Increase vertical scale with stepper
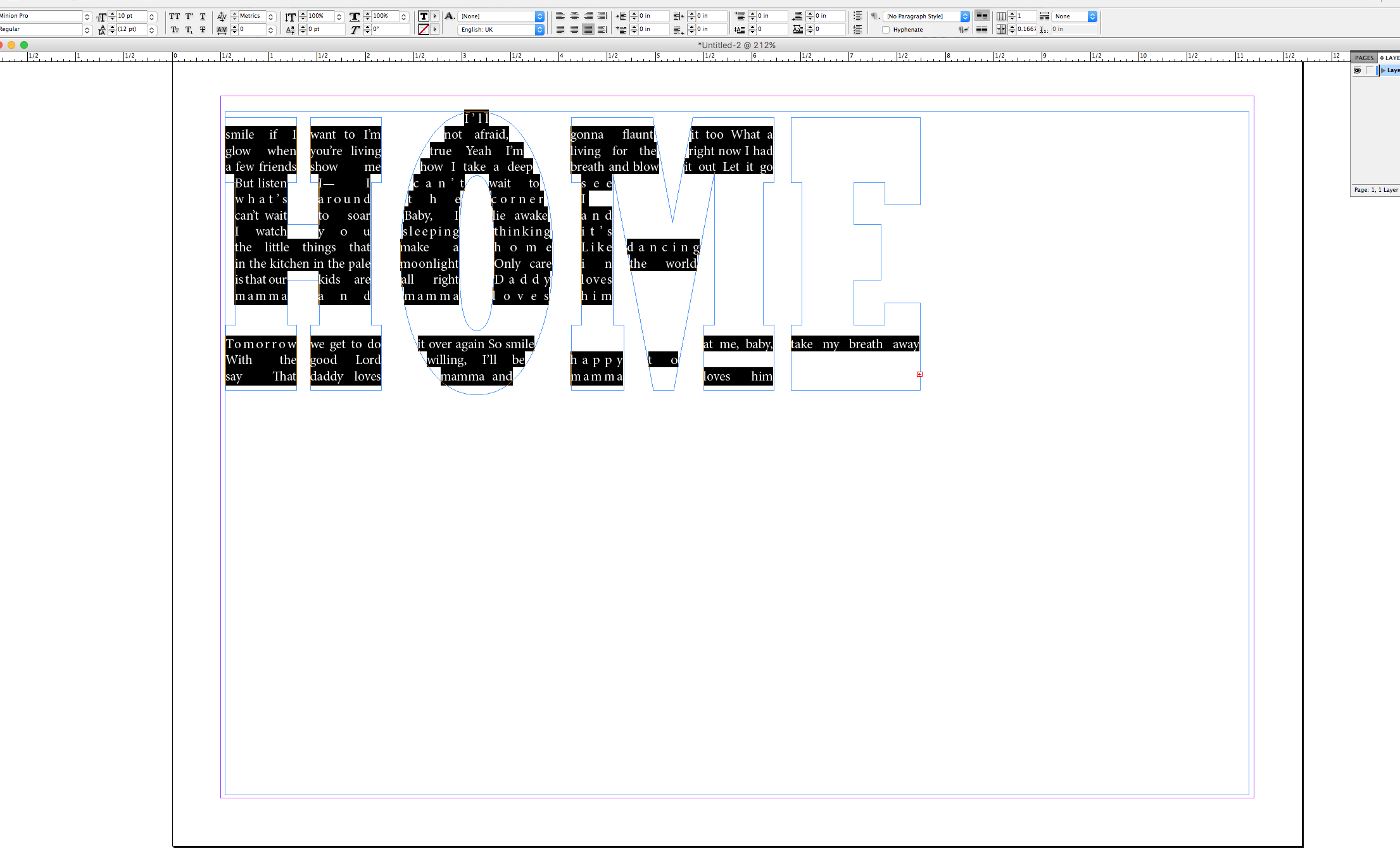The height and width of the screenshot is (856, 1400). click(303, 14)
